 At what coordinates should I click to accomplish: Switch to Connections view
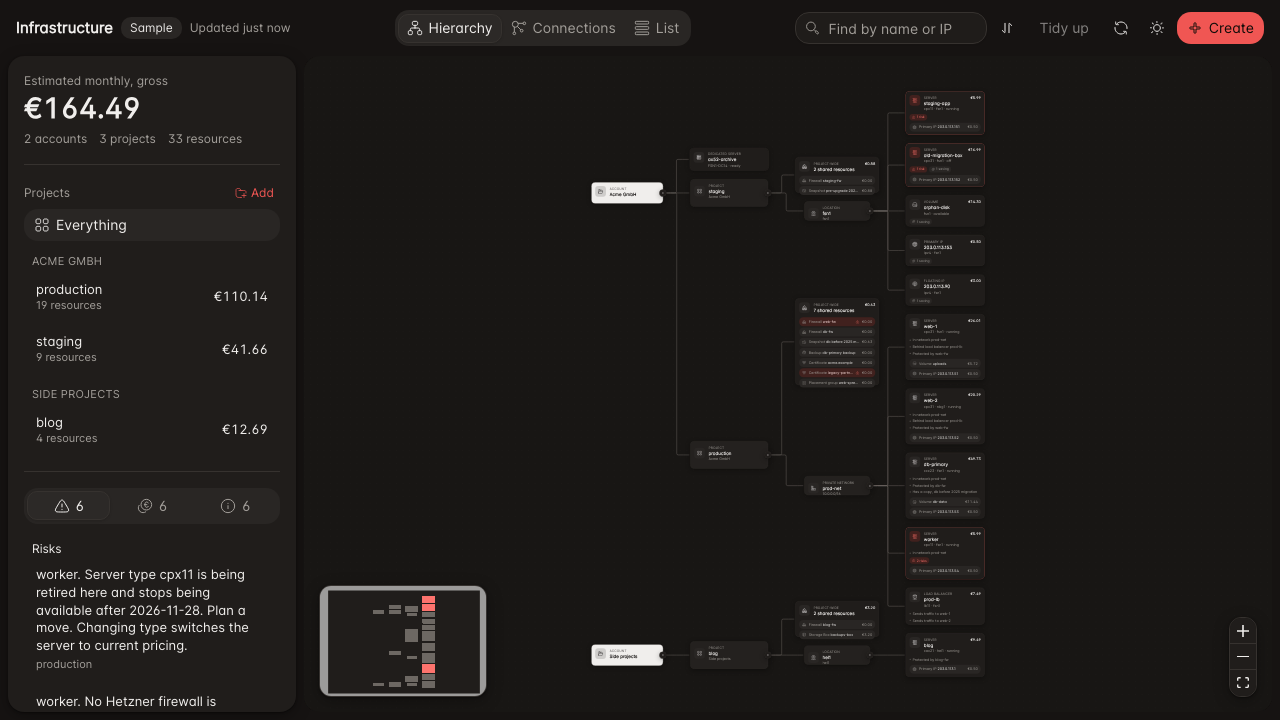(x=563, y=28)
